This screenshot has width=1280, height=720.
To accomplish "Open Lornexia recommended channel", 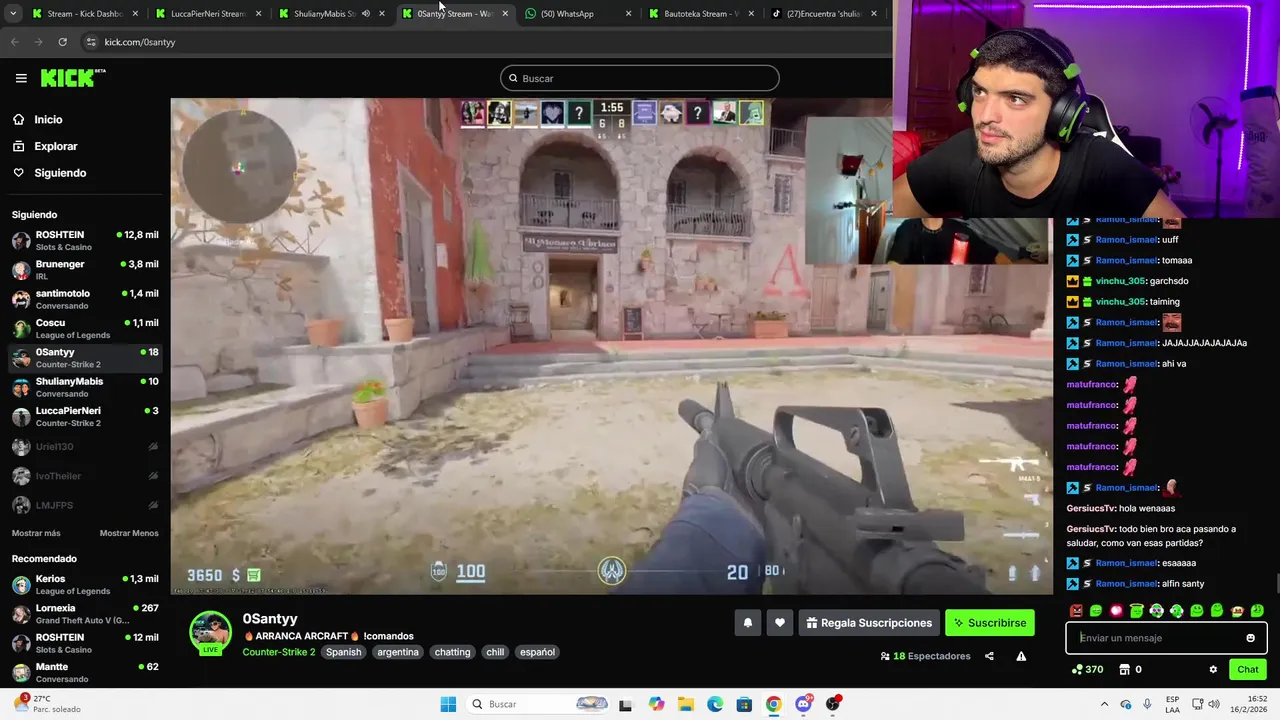I will coord(85,613).
